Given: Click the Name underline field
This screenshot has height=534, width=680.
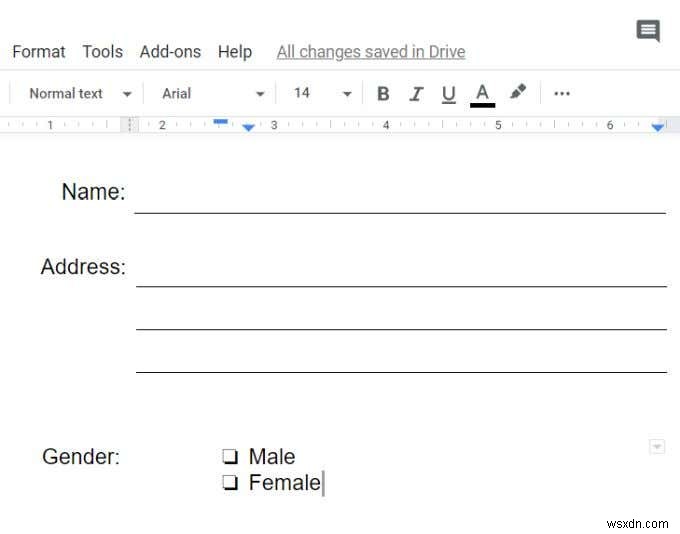Looking at the screenshot, I should pyautogui.click(x=400, y=213).
